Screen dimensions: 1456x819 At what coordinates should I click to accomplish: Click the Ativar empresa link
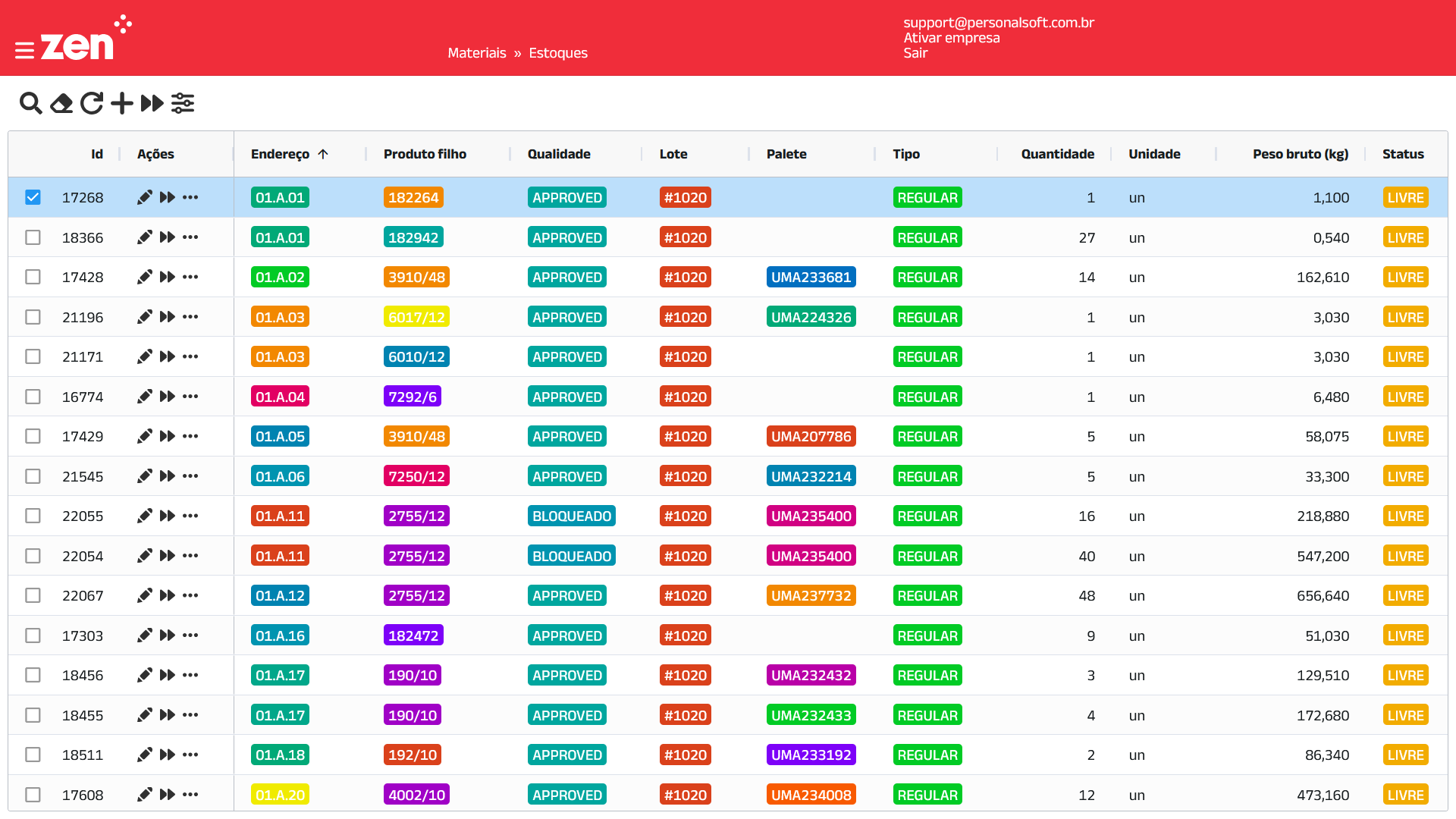[x=951, y=38]
